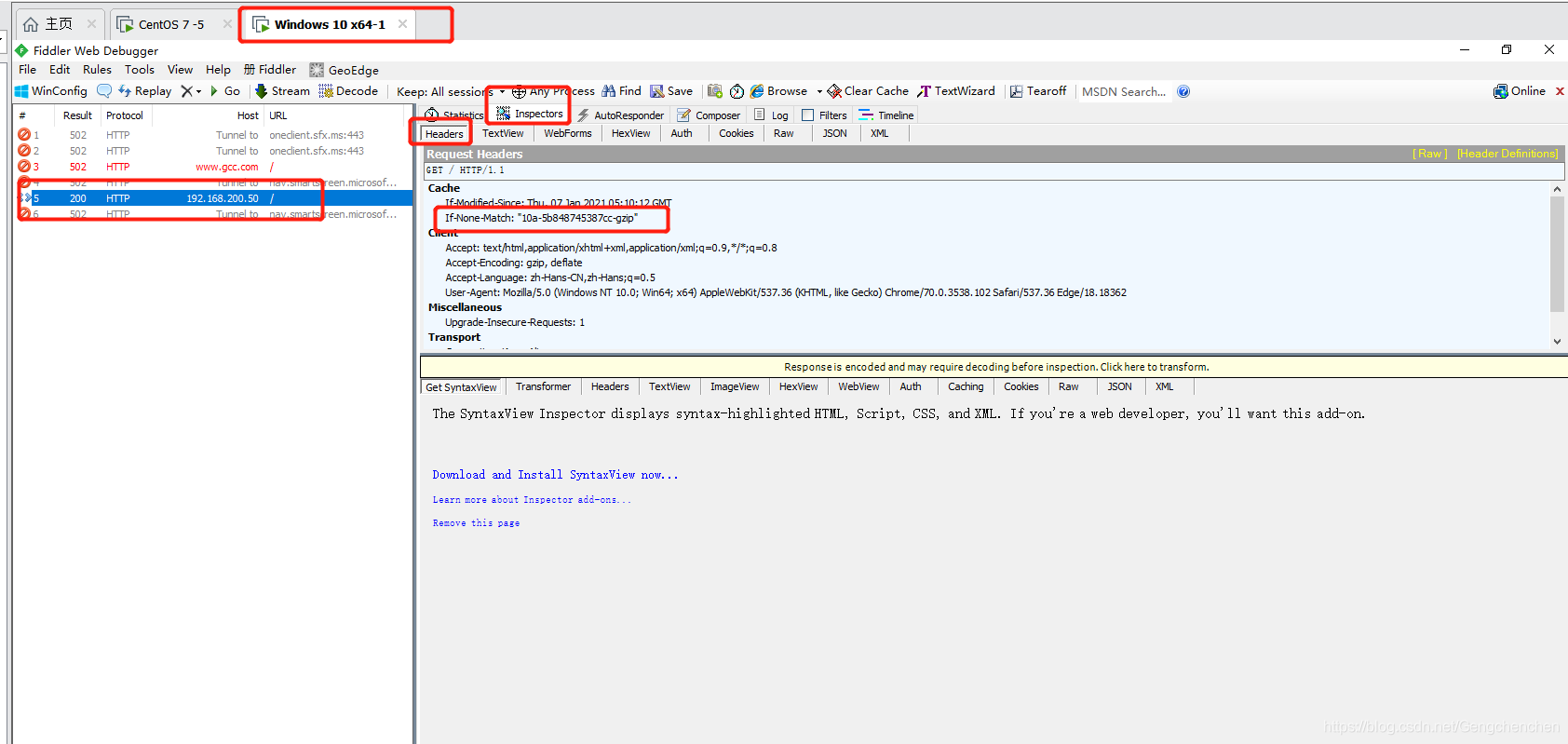Screen dimensions: 1568x744
Task: Focus the MSDN Search field
Action: coord(1124,92)
